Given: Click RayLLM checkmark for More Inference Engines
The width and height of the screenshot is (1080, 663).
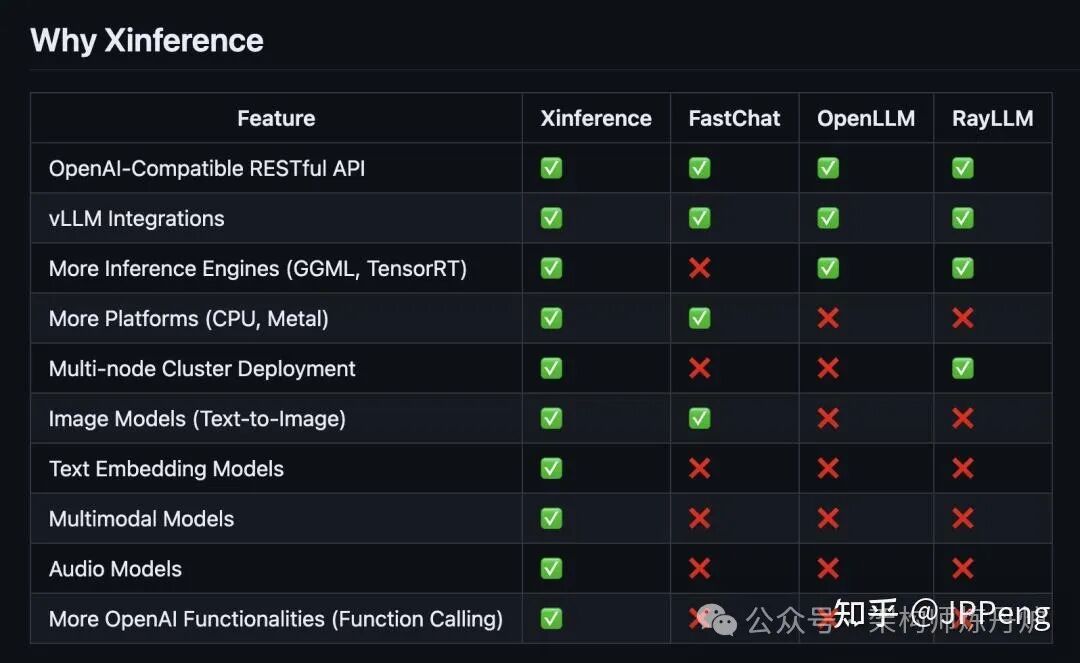Looking at the screenshot, I should pos(962,268).
